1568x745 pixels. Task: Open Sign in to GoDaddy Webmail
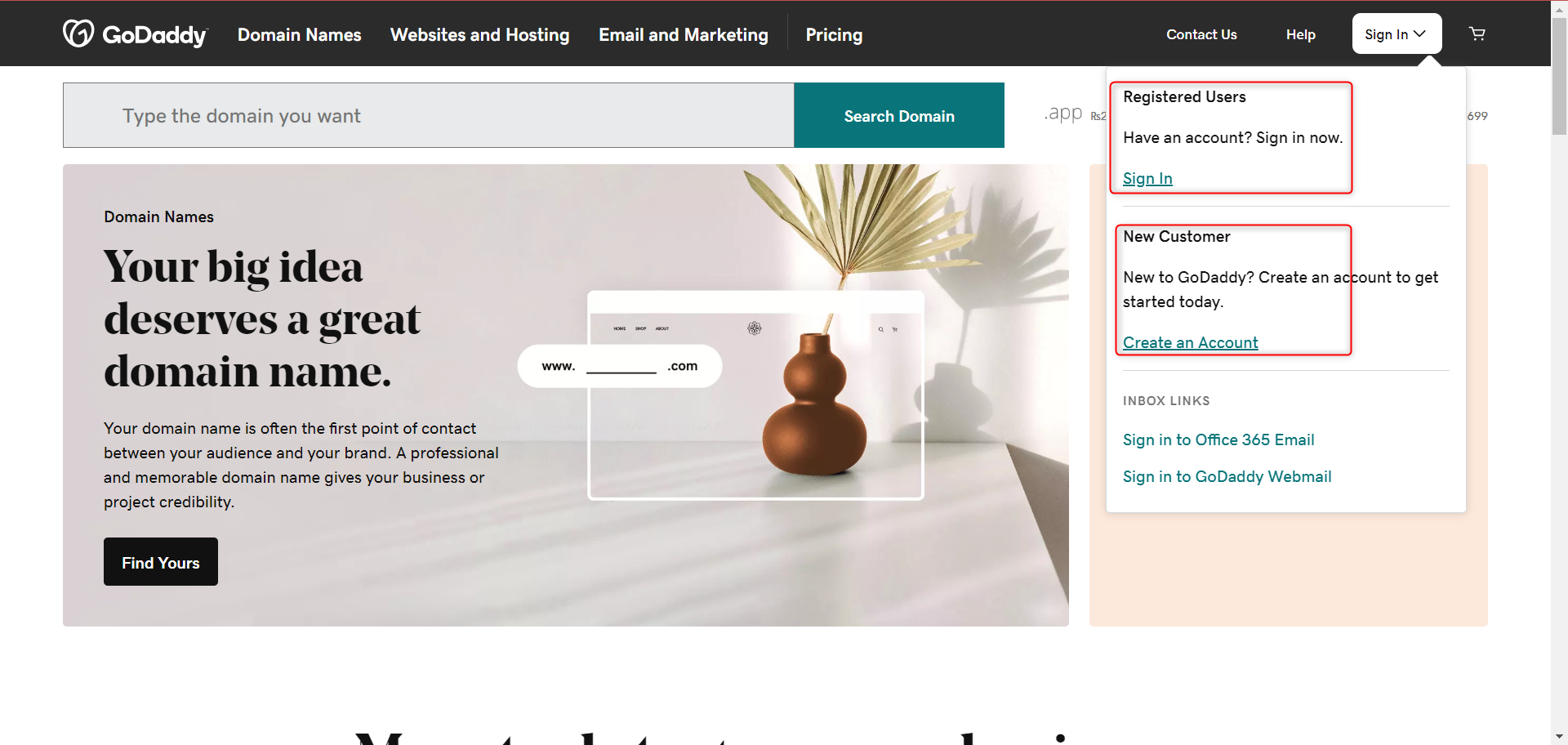[x=1227, y=476]
